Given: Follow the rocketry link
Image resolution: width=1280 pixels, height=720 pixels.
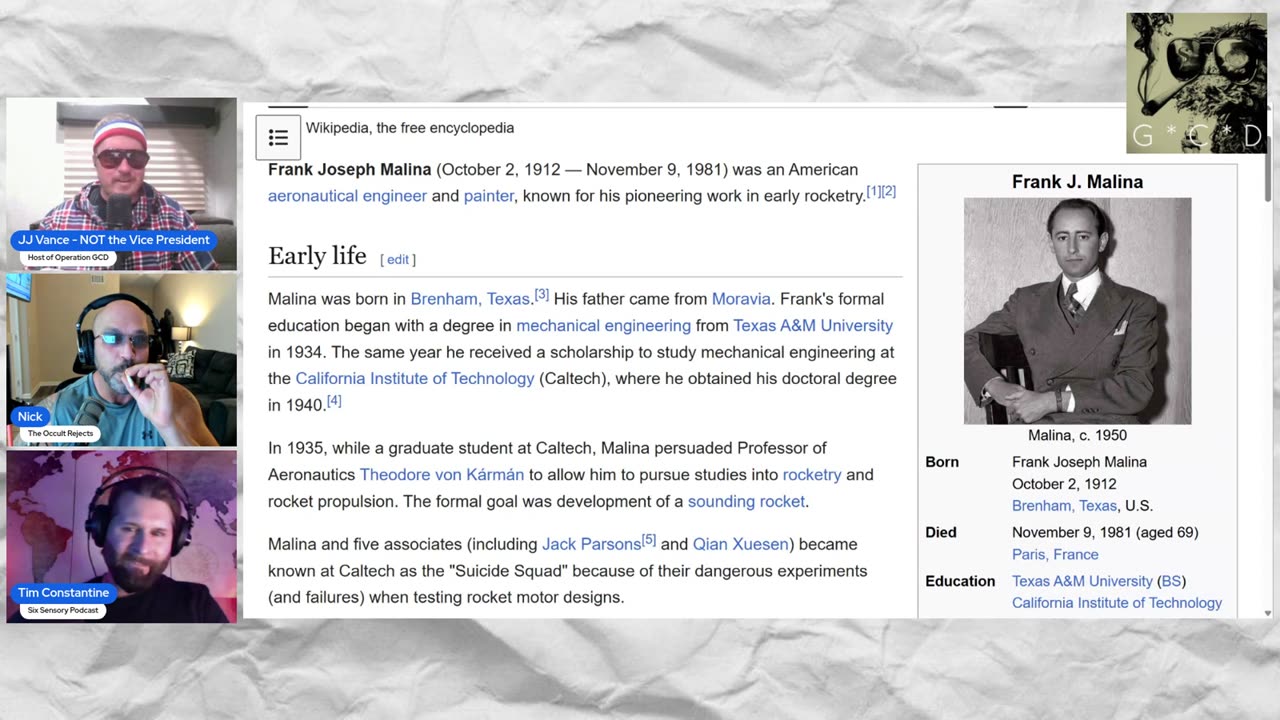Looking at the screenshot, I should point(812,475).
